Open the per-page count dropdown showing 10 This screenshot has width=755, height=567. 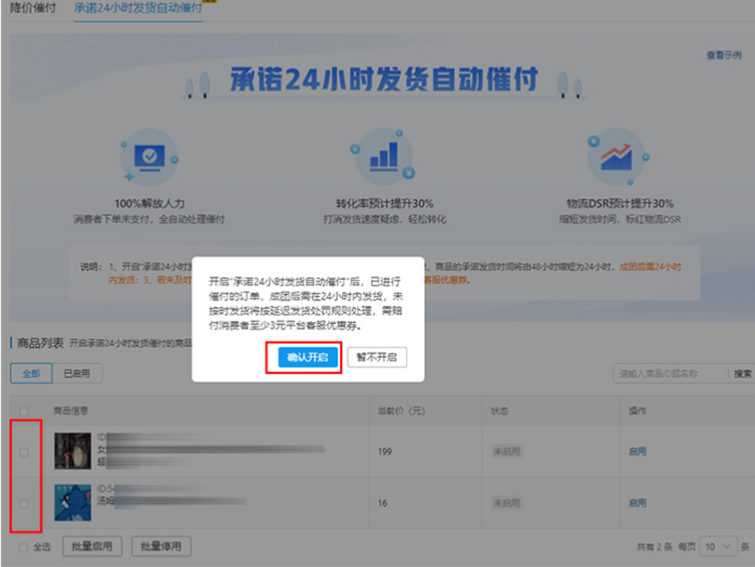(x=718, y=547)
